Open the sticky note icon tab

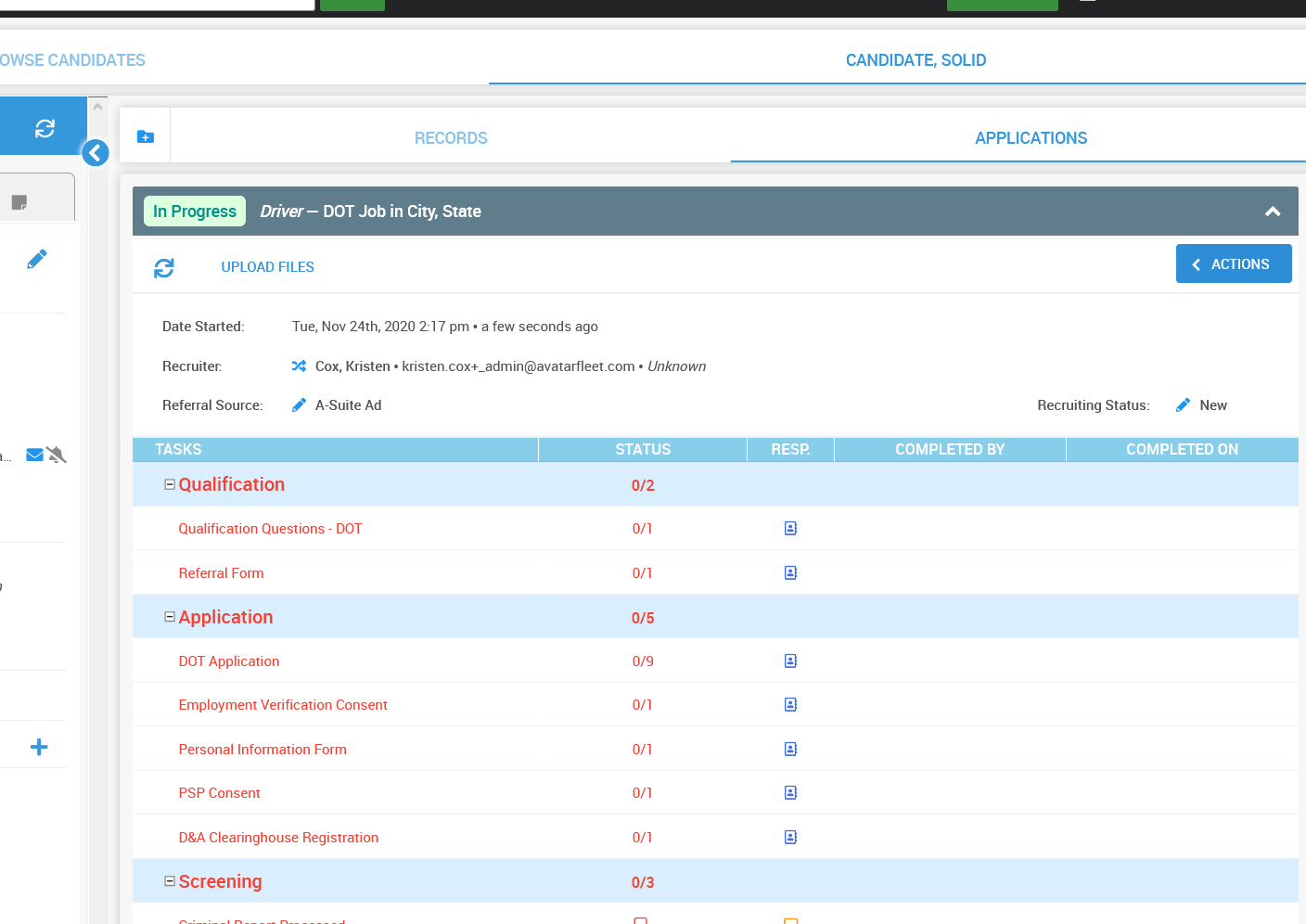19,202
